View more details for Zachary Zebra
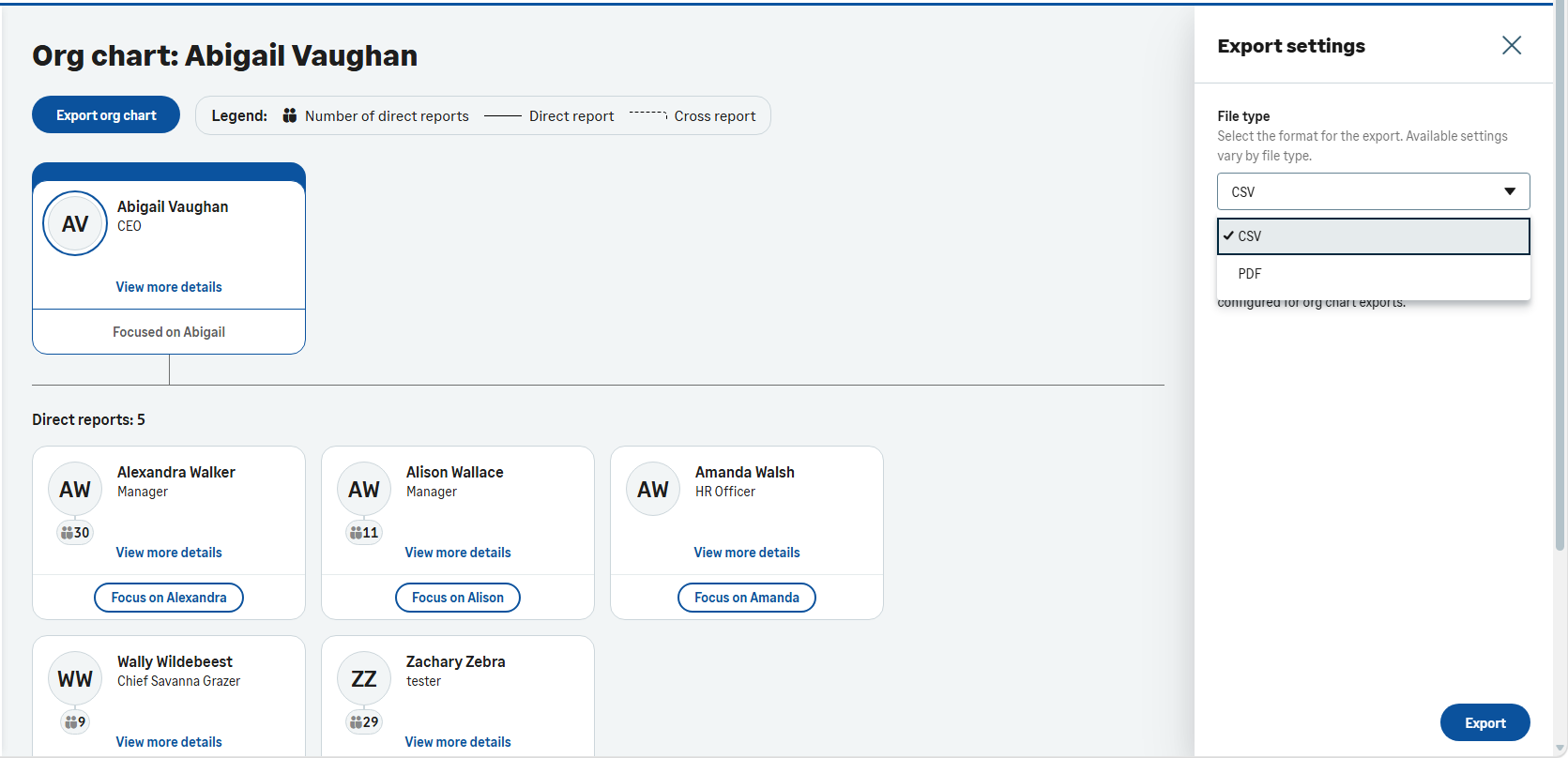Image resolution: width=1568 pixels, height=758 pixels. (x=458, y=742)
